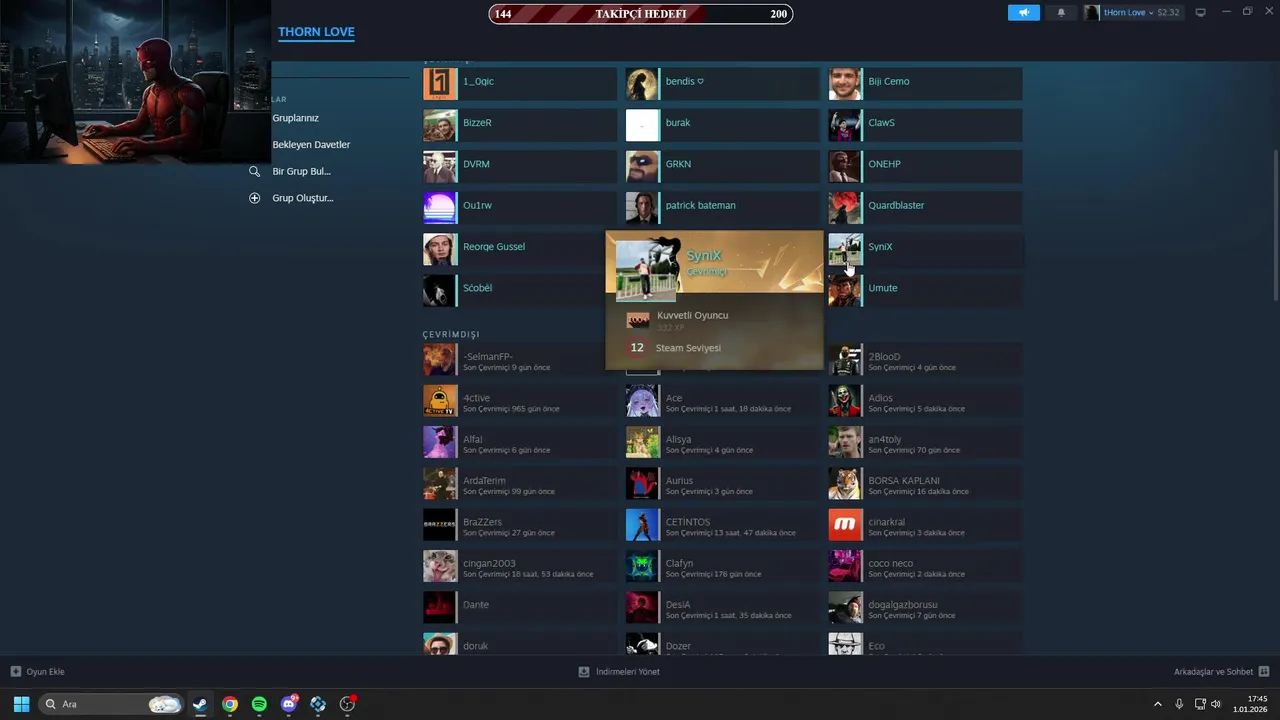The height and width of the screenshot is (720, 1280).
Task: Open offline friend -SelmanFP-
Action: click(520, 360)
